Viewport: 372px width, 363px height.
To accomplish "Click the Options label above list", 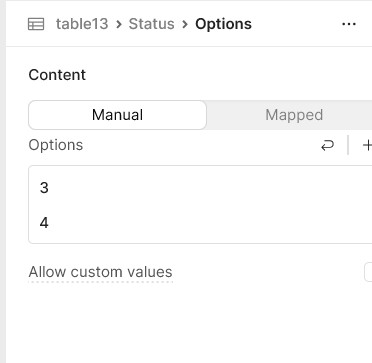I will tap(56, 145).
